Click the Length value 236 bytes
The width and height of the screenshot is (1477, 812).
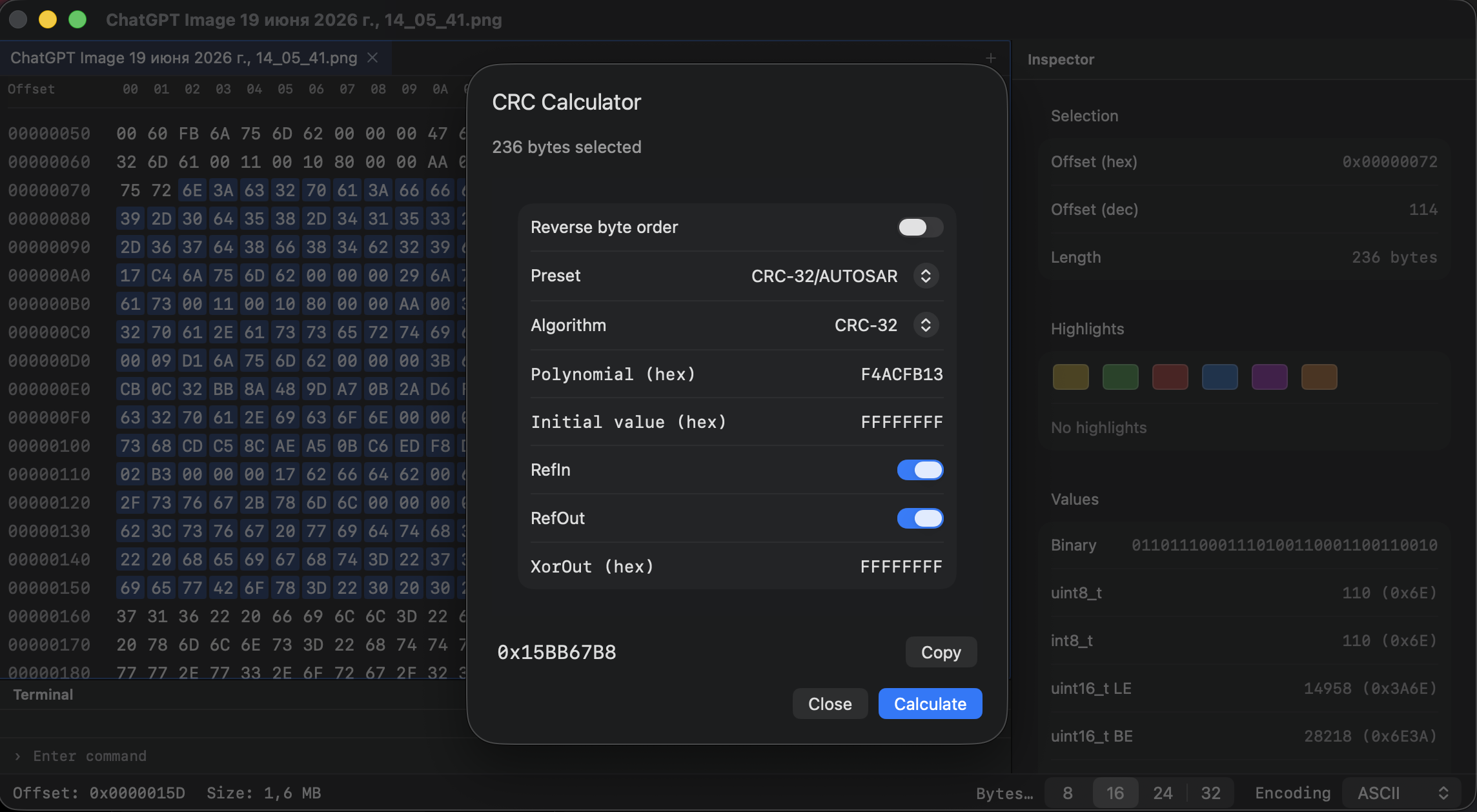(x=1394, y=258)
